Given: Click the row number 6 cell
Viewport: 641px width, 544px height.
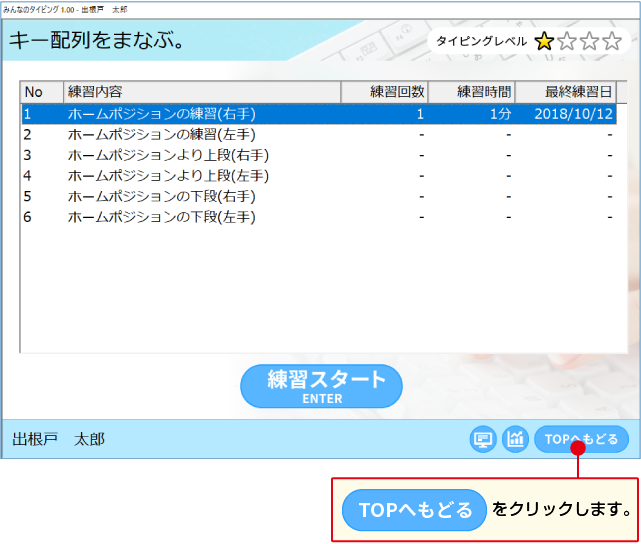Looking at the screenshot, I should pos(27,217).
